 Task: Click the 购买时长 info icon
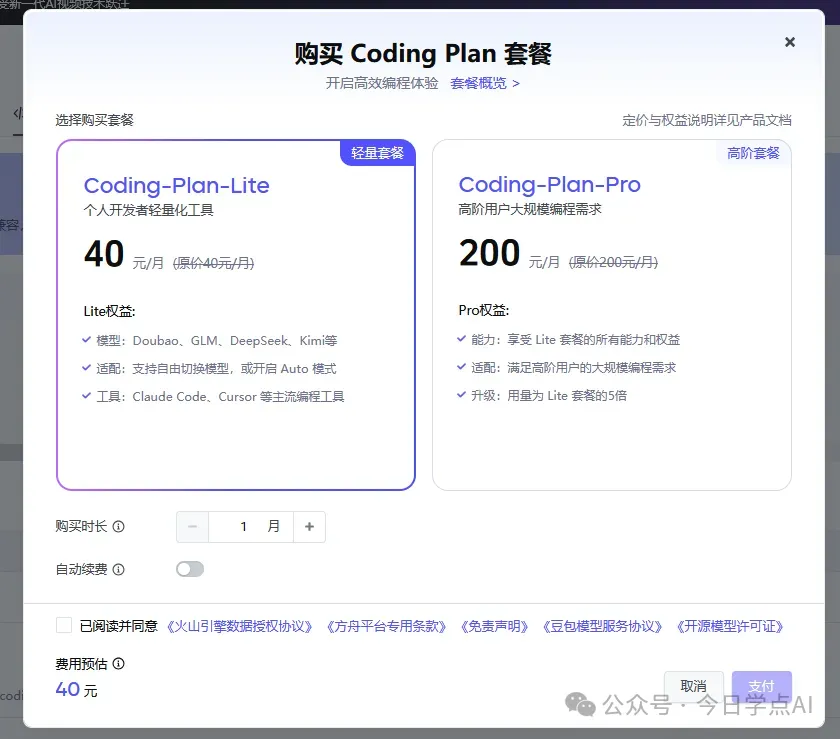[119, 527]
